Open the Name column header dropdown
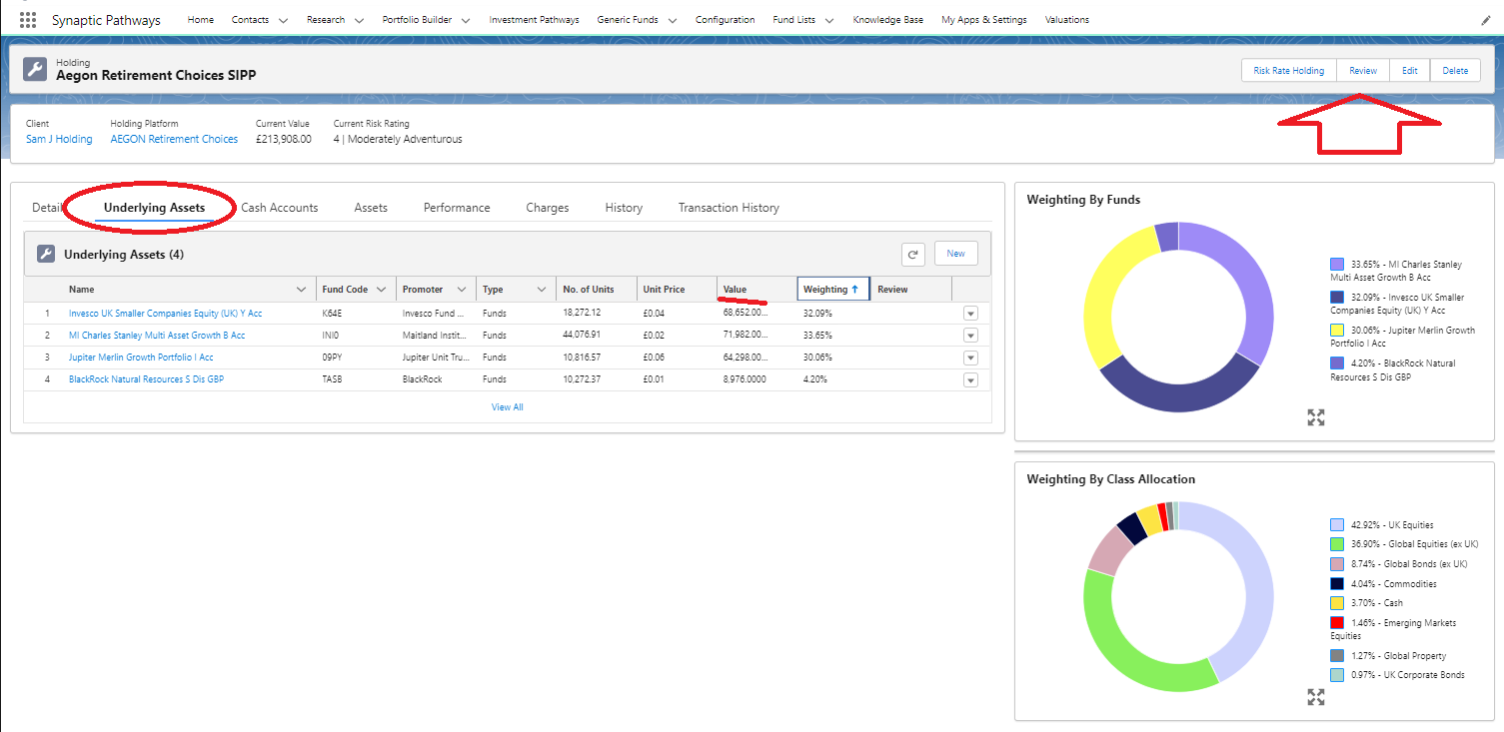Viewport: 1504px width, 732px height. 302,290
